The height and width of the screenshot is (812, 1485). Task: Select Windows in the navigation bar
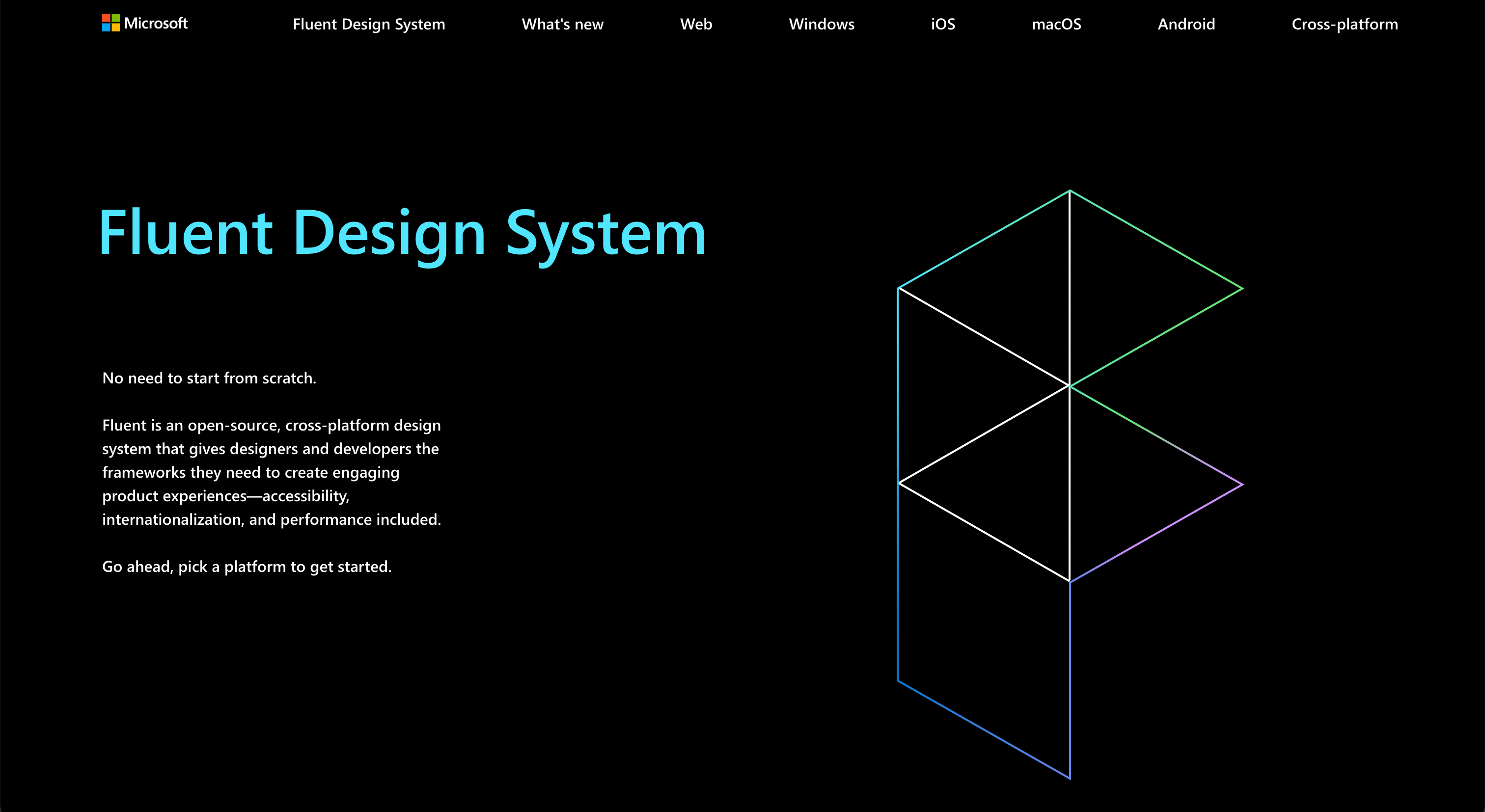822,24
